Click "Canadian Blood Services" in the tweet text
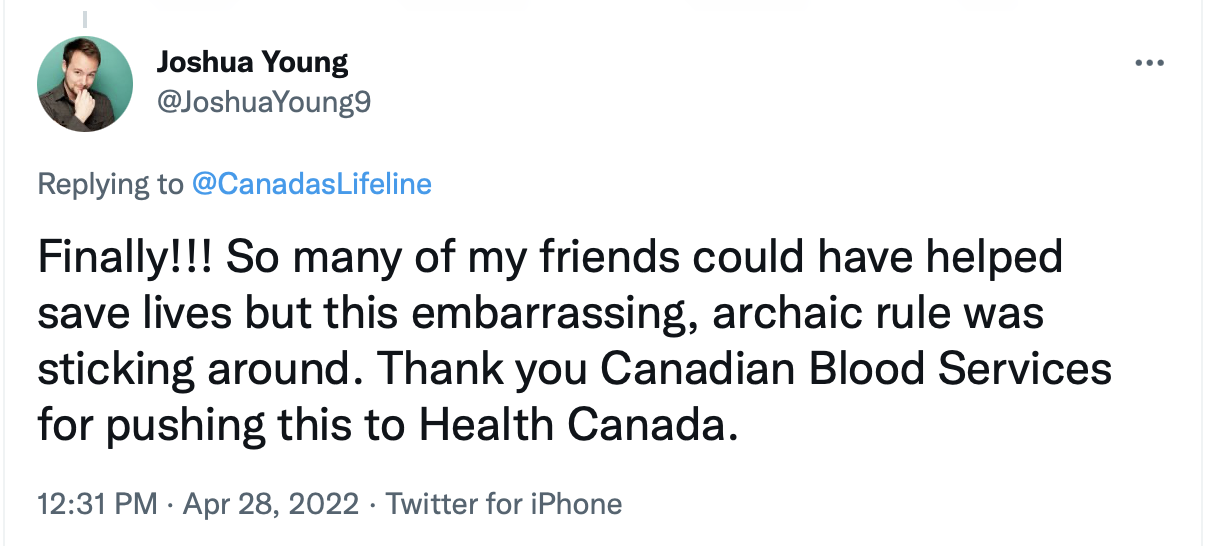Image resolution: width=1208 pixels, height=546 pixels. click(x=856, y=370)
